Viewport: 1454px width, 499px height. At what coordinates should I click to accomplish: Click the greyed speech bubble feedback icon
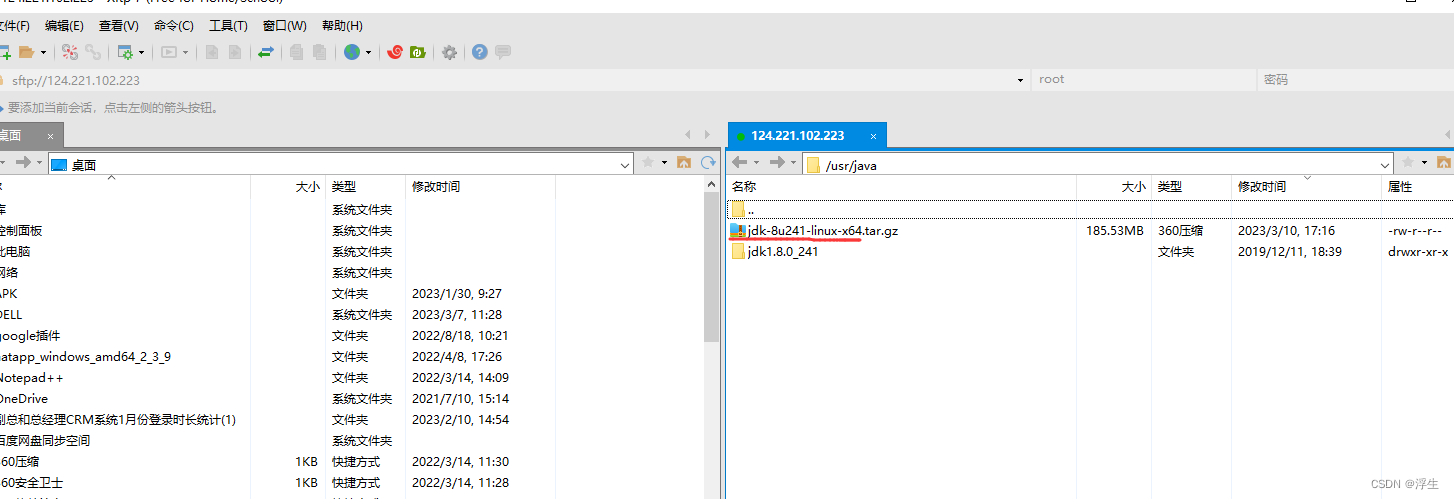(503, 52)
